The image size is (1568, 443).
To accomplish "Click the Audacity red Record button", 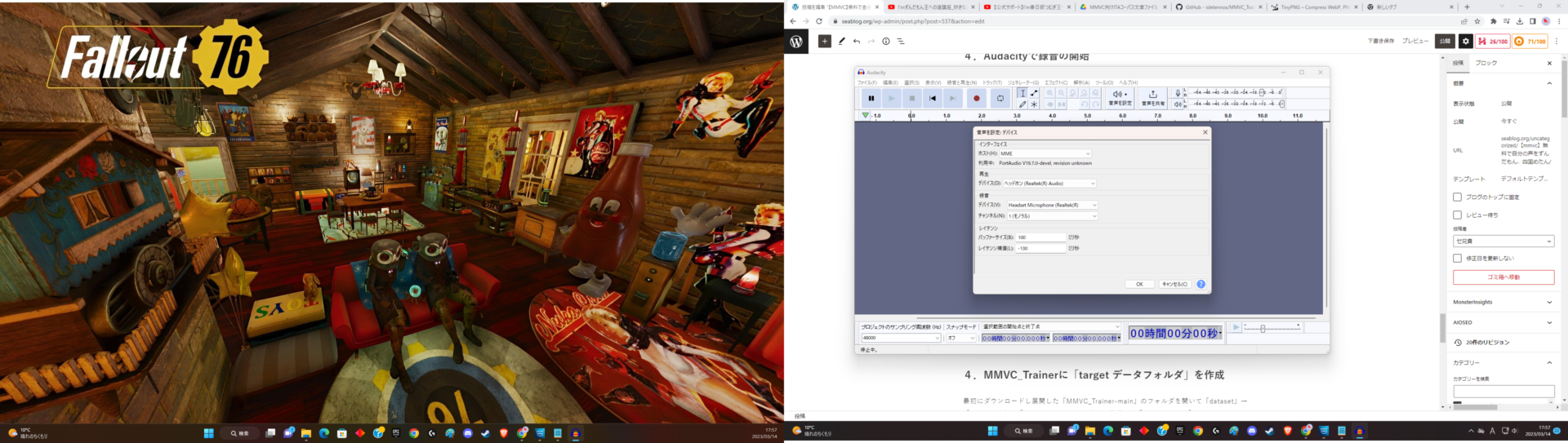I will [976, 98].
